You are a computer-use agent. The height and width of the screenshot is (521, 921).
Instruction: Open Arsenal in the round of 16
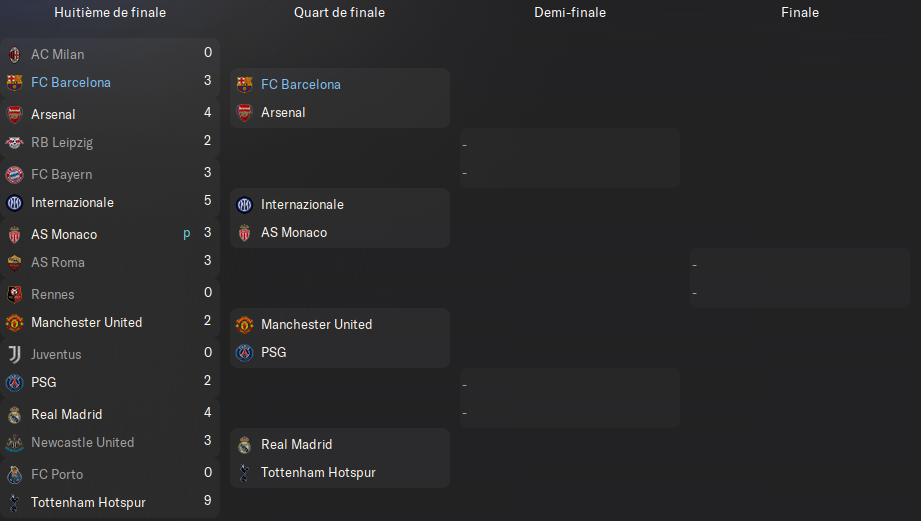[53, 115]
